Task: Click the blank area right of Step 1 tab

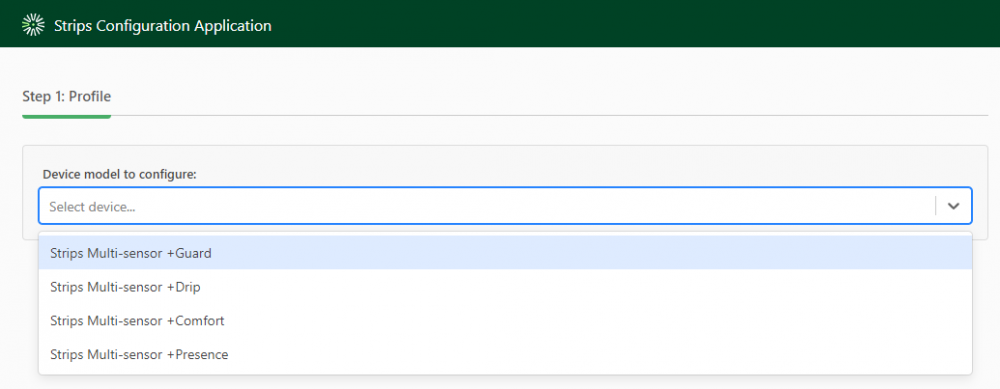Action: pyautogui.click(x=549, y=96)
